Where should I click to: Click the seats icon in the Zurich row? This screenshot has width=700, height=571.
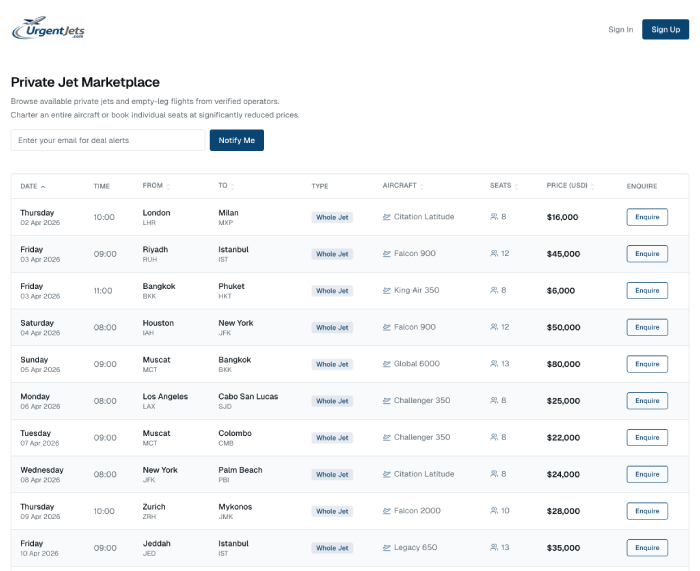pos(494,511)
